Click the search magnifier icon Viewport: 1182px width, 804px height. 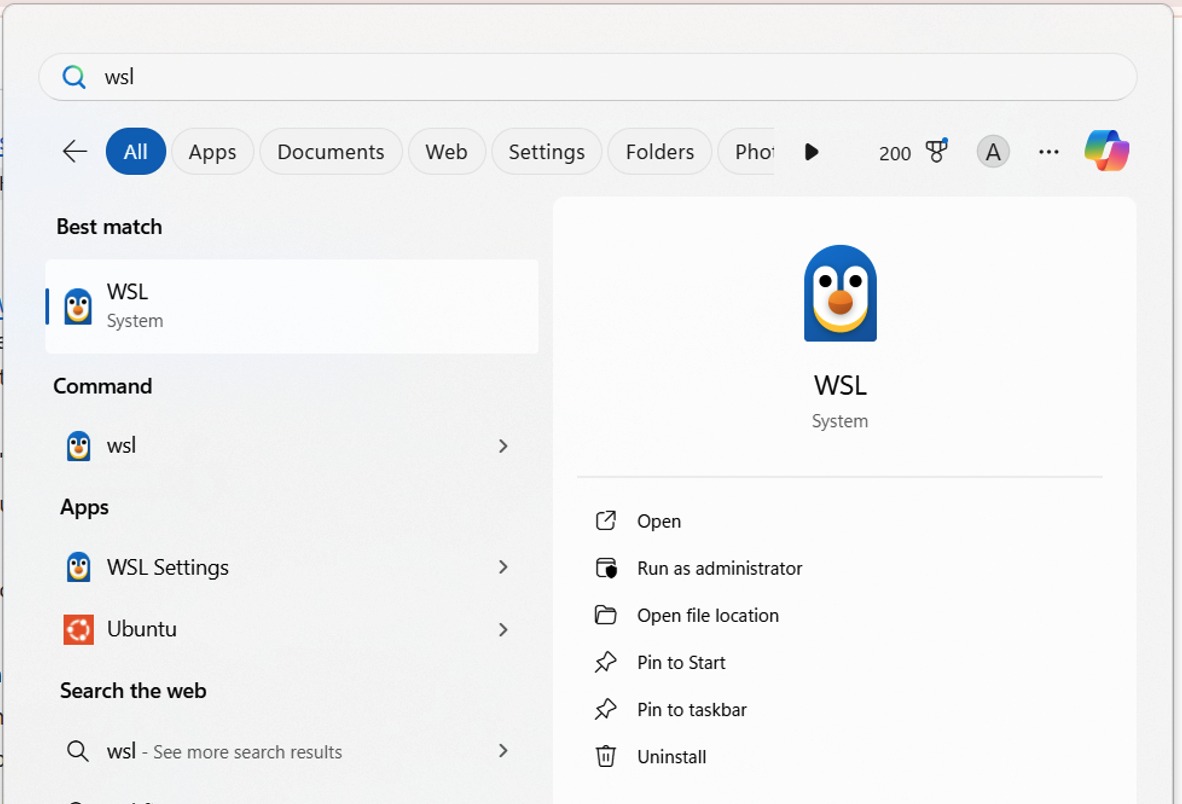[73, 76]
